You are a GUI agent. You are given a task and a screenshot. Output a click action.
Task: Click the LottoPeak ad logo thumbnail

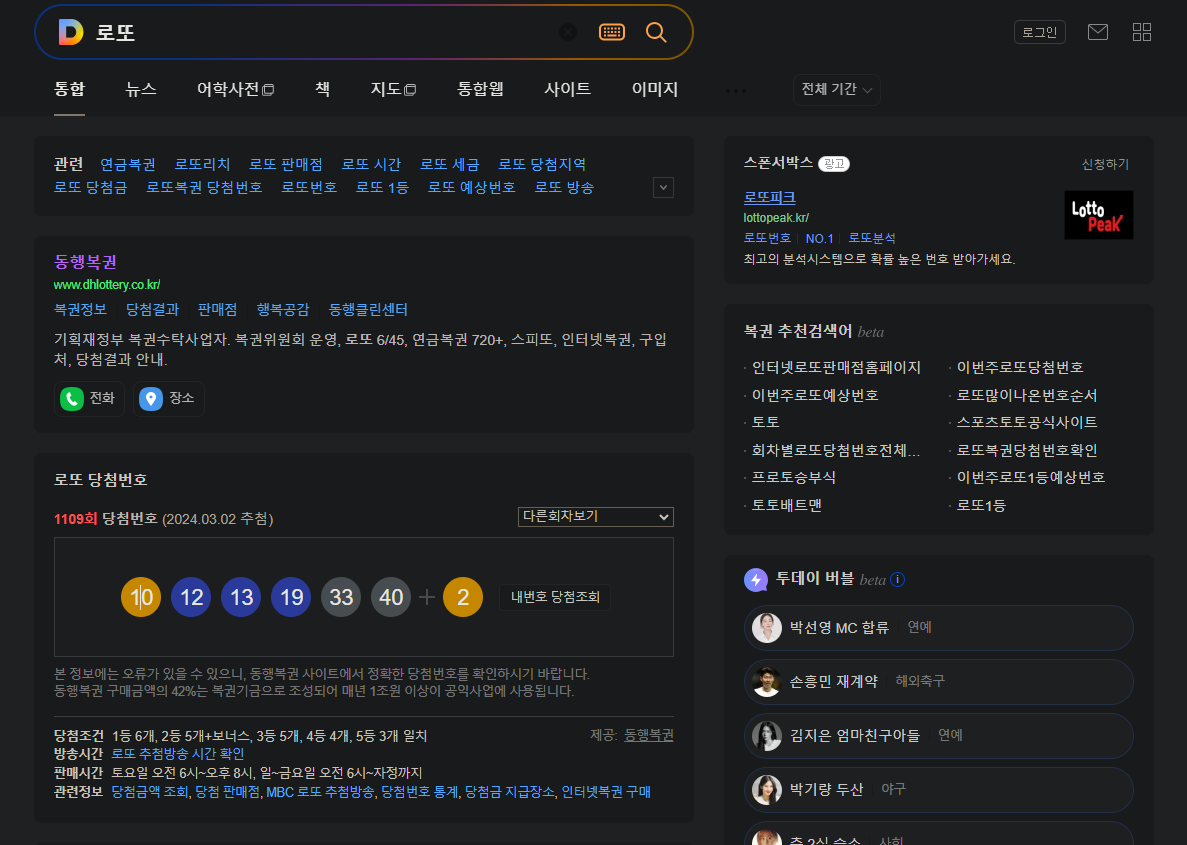coord(1098,215)
